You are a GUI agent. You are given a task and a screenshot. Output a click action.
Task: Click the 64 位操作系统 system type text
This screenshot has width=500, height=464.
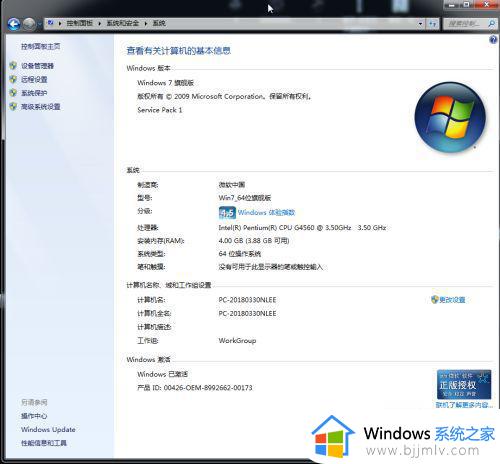(240, 254)
